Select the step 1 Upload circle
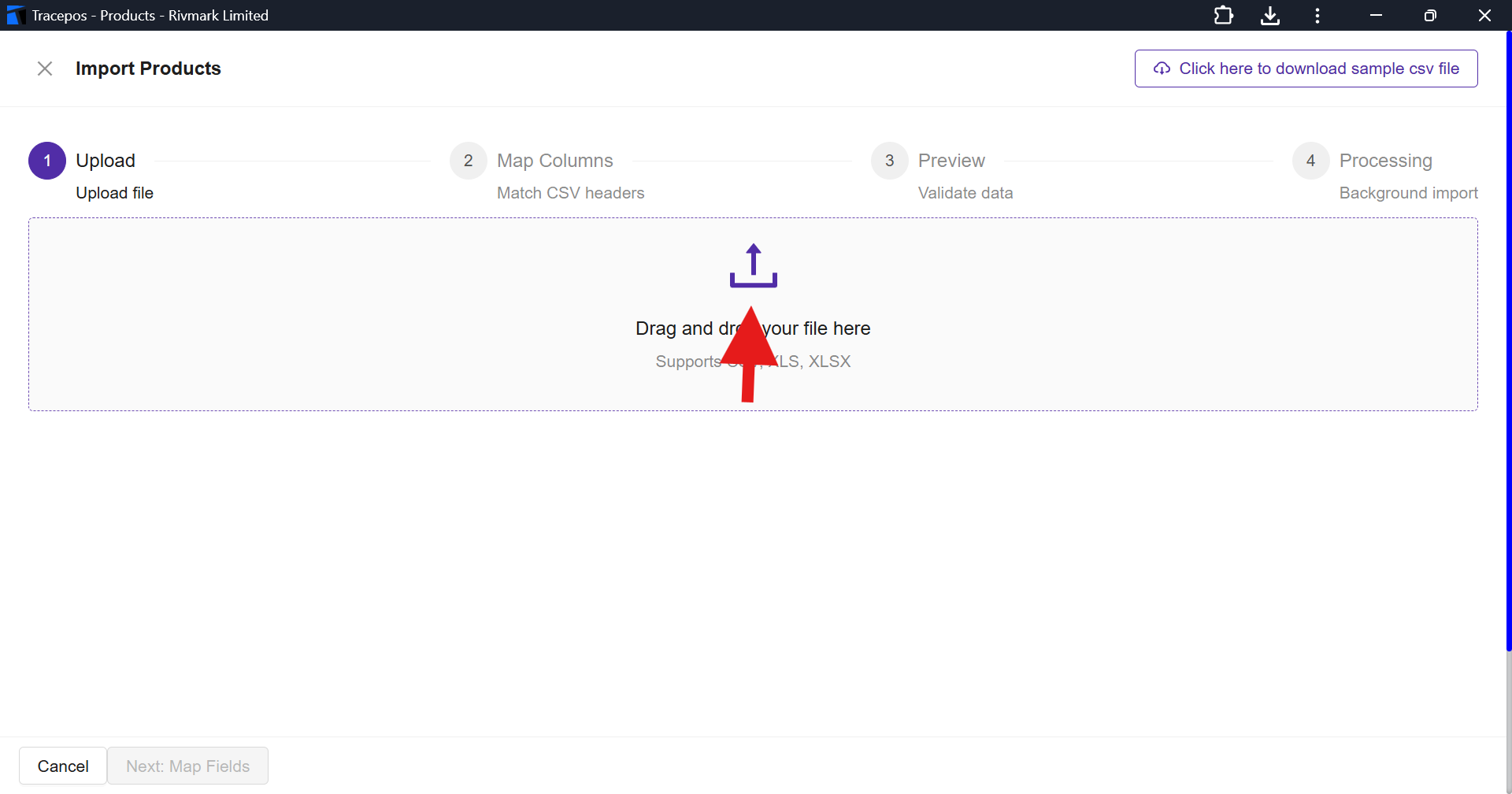1512x794 pixels. tap(47, 161)
